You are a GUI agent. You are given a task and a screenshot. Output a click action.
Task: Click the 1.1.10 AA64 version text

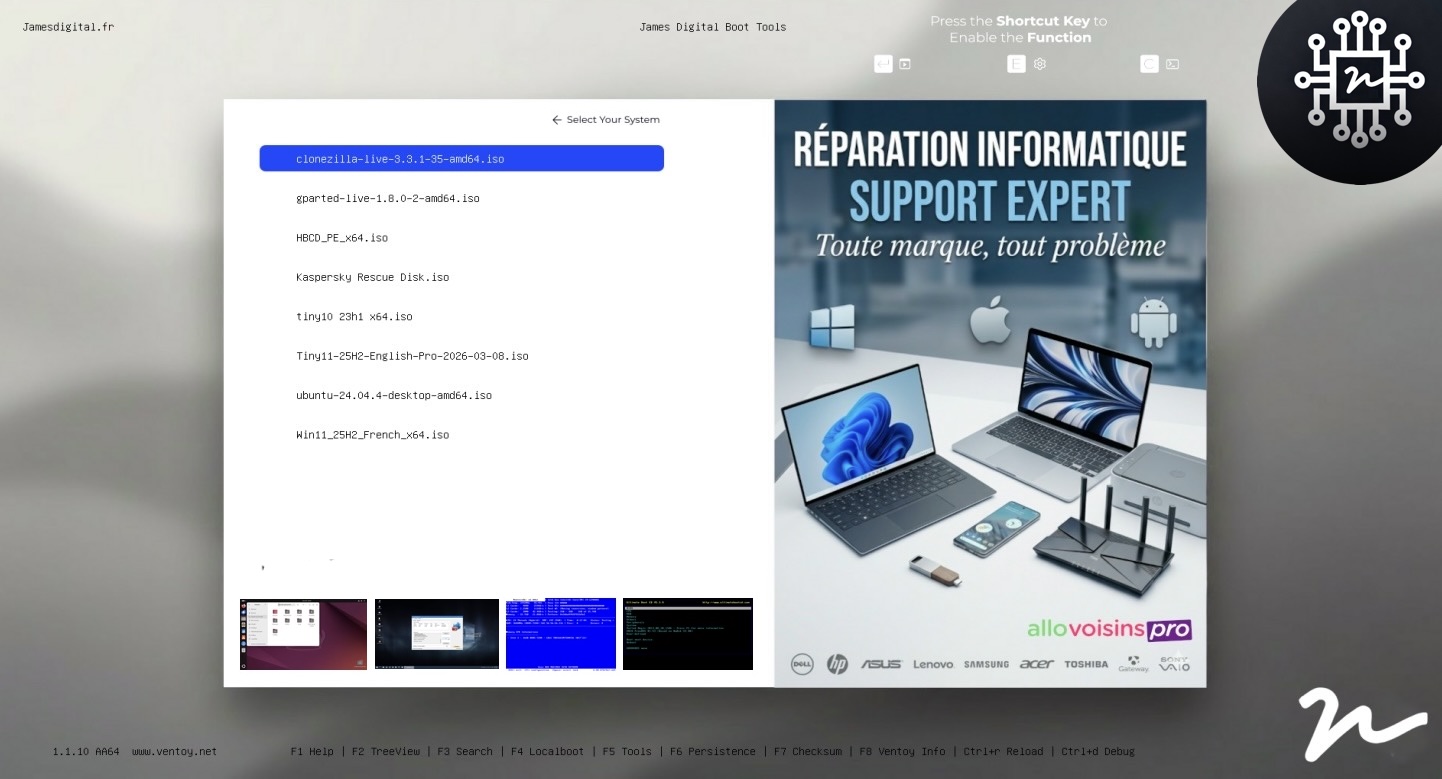coord(86,751)
